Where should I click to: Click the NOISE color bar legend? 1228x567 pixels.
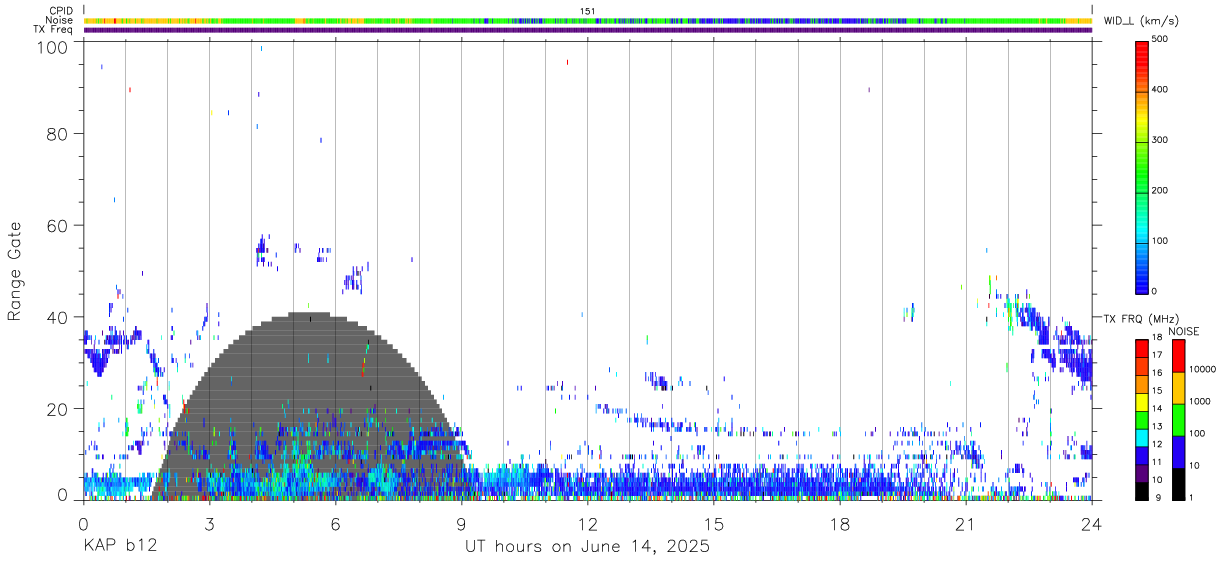click(x=1178, y=419)
